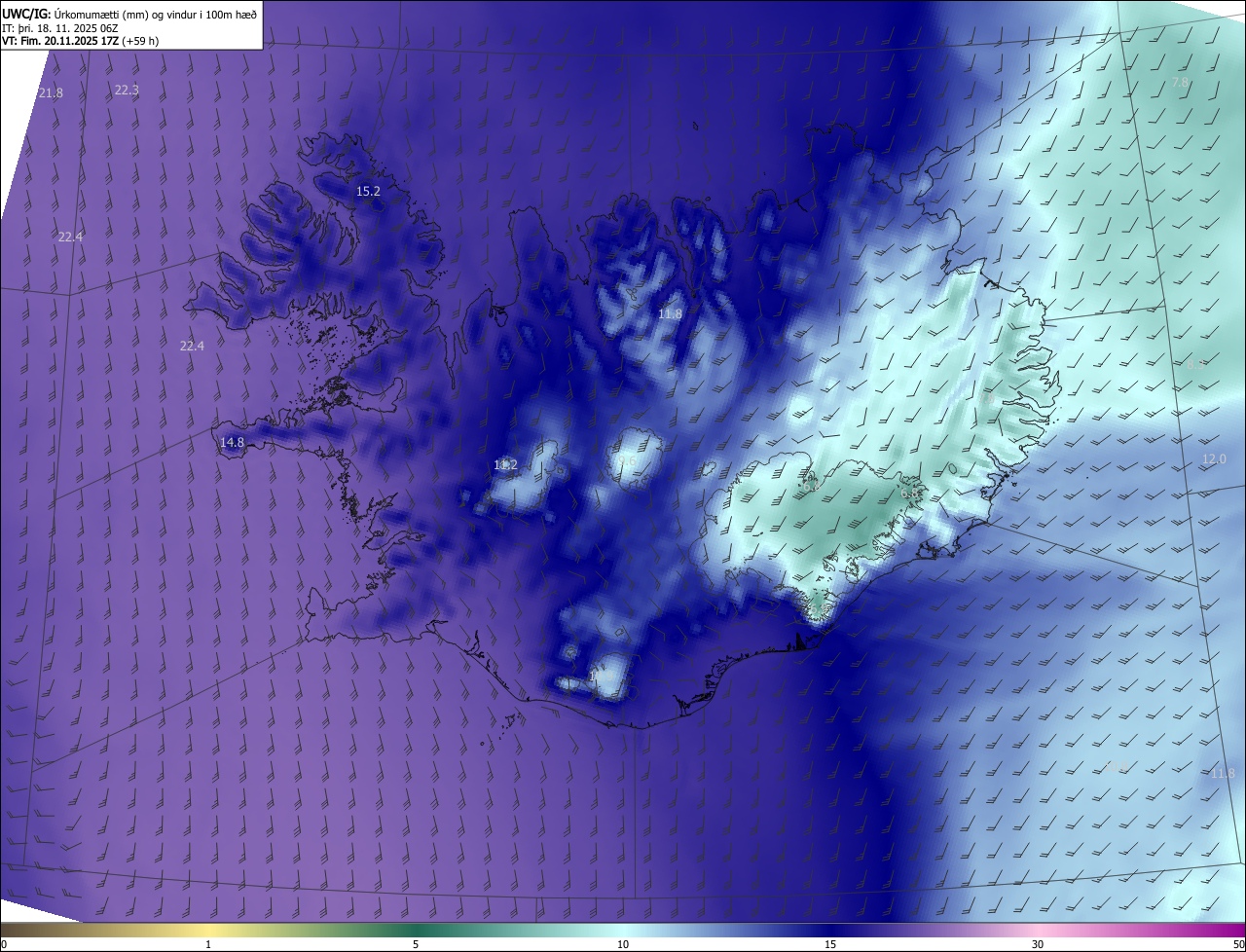Viewport: 1246px width, 952px height.
Task: Click the color scale tick label 5
Action: (x=416, y=944)
